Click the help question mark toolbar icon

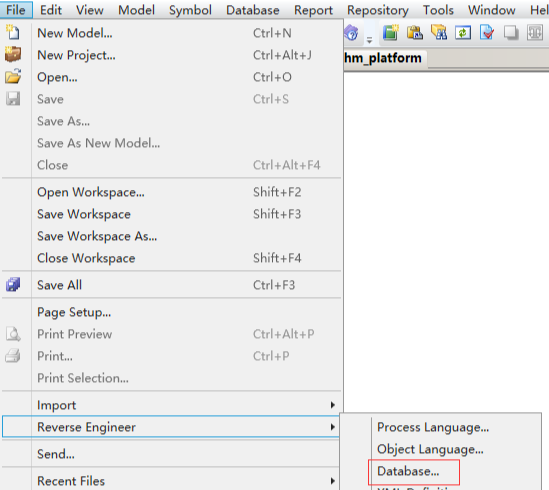pyautogui.click(x=352, y=33)
